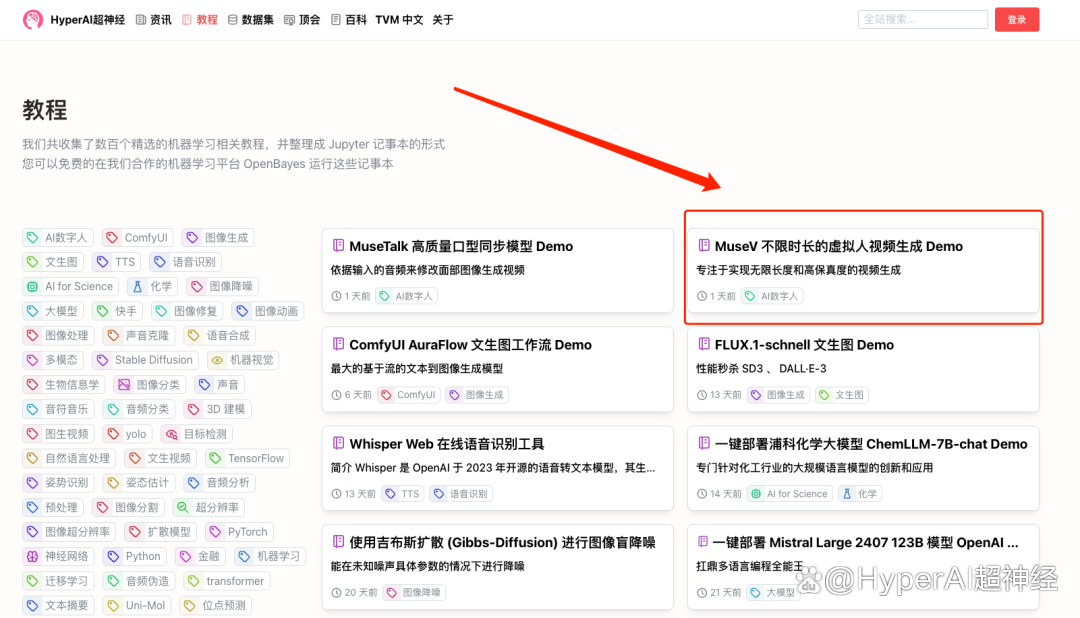This screenshot has height=618, width=1080.
Task: Filter tutorials by 文生图 sidebar tag
Action: point(52,262)
